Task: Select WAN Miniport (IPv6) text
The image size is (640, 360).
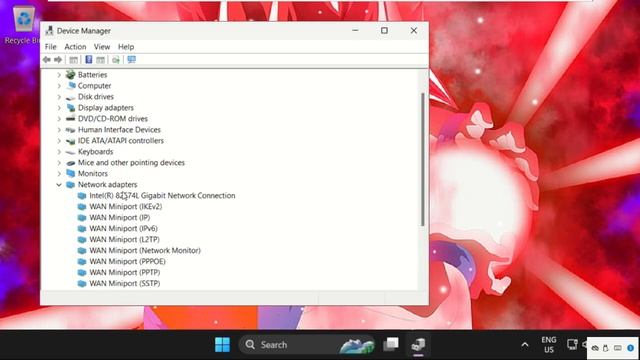Action: point(123,229)
